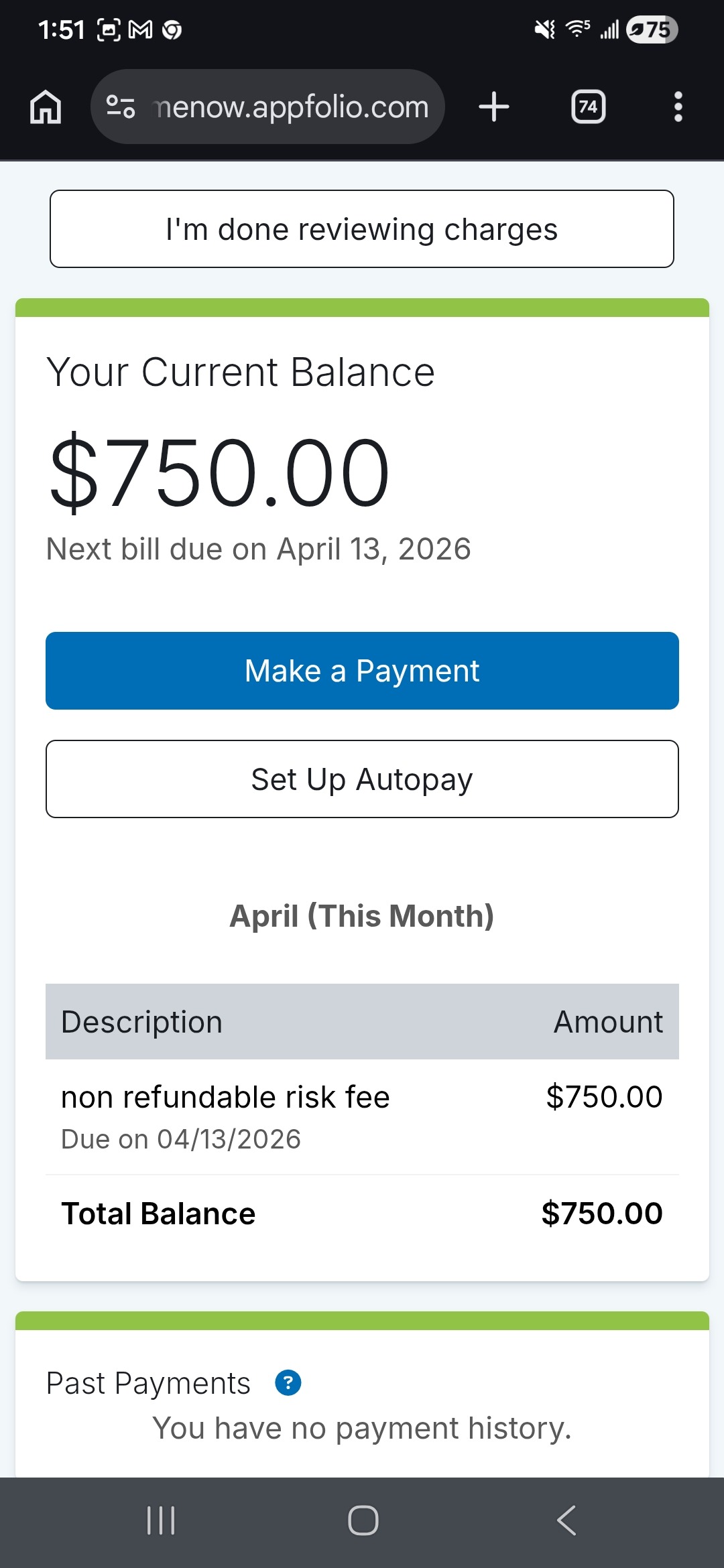Tap the April (This Month) heading
This screenshot has width=724, height=1568.
click(x=362, y=916)
